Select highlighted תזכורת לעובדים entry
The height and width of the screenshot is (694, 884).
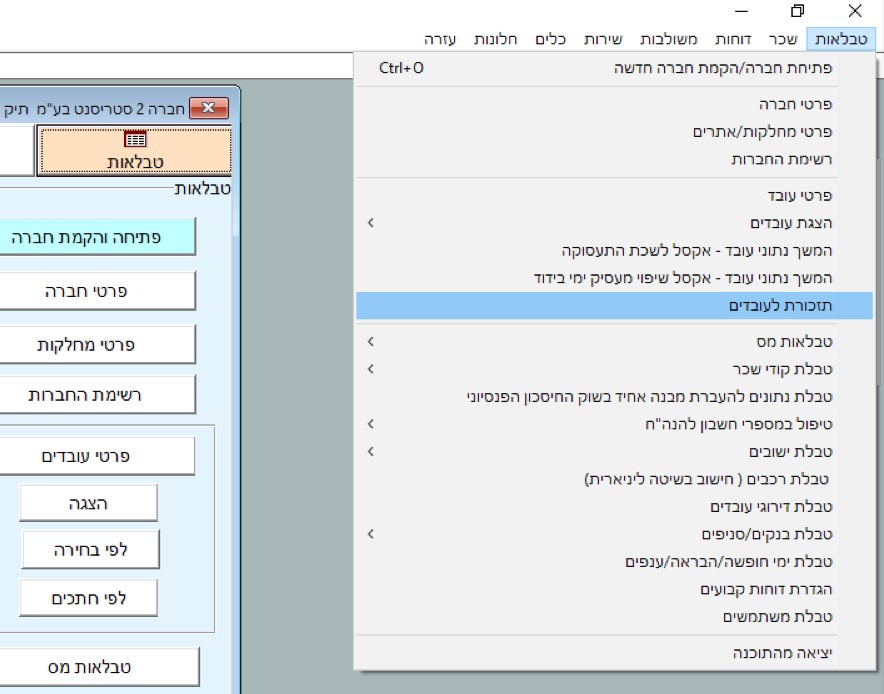tap(615, 306)
